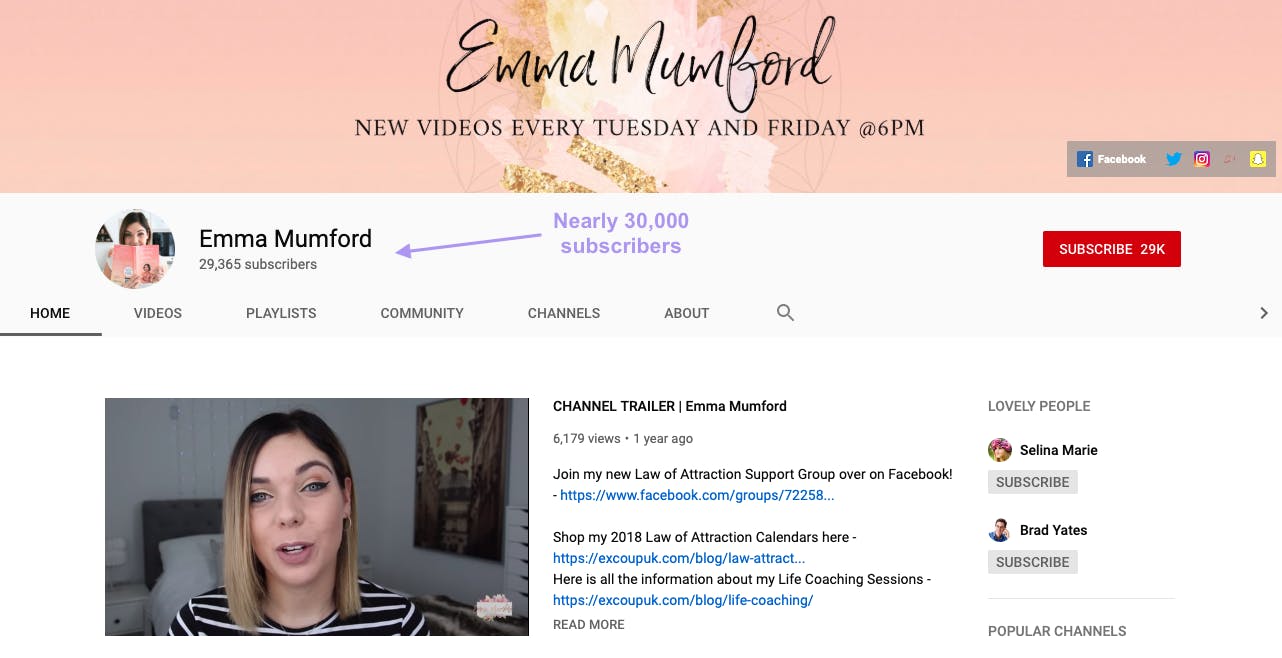Open the Snapchat ghost icon link
This screenshot has width=1282, height=658.
point(1258,159)
